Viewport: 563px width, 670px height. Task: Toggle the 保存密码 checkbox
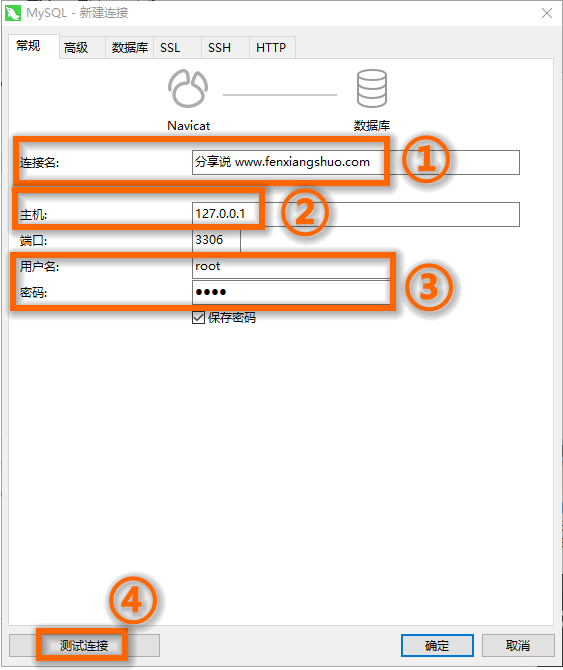click(x=198, y=317)
